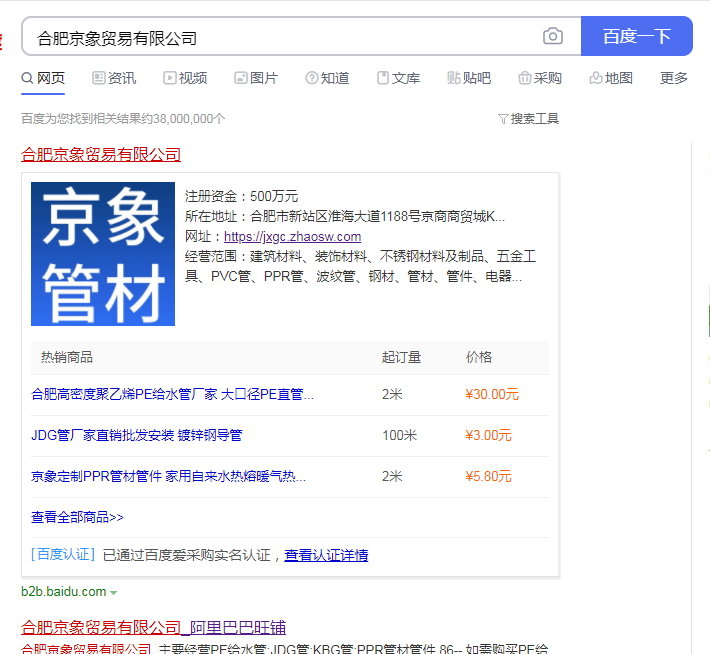Open JDG管厂家直销批发安装 product link
The image size is (710, 654).
137,435
